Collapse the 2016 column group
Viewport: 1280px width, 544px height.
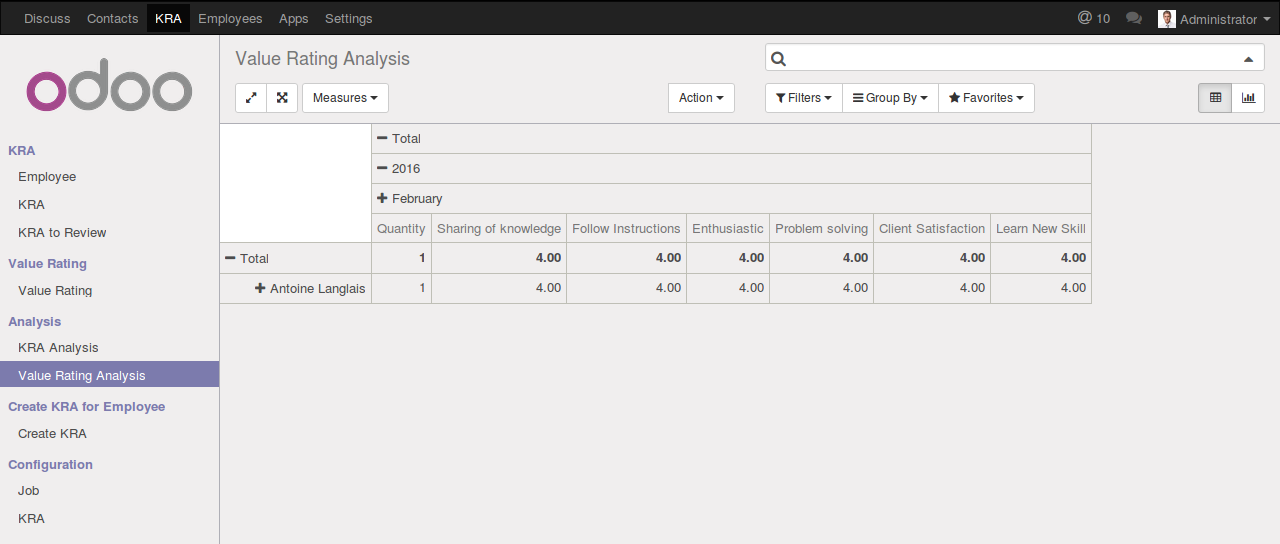click(398, 169)
